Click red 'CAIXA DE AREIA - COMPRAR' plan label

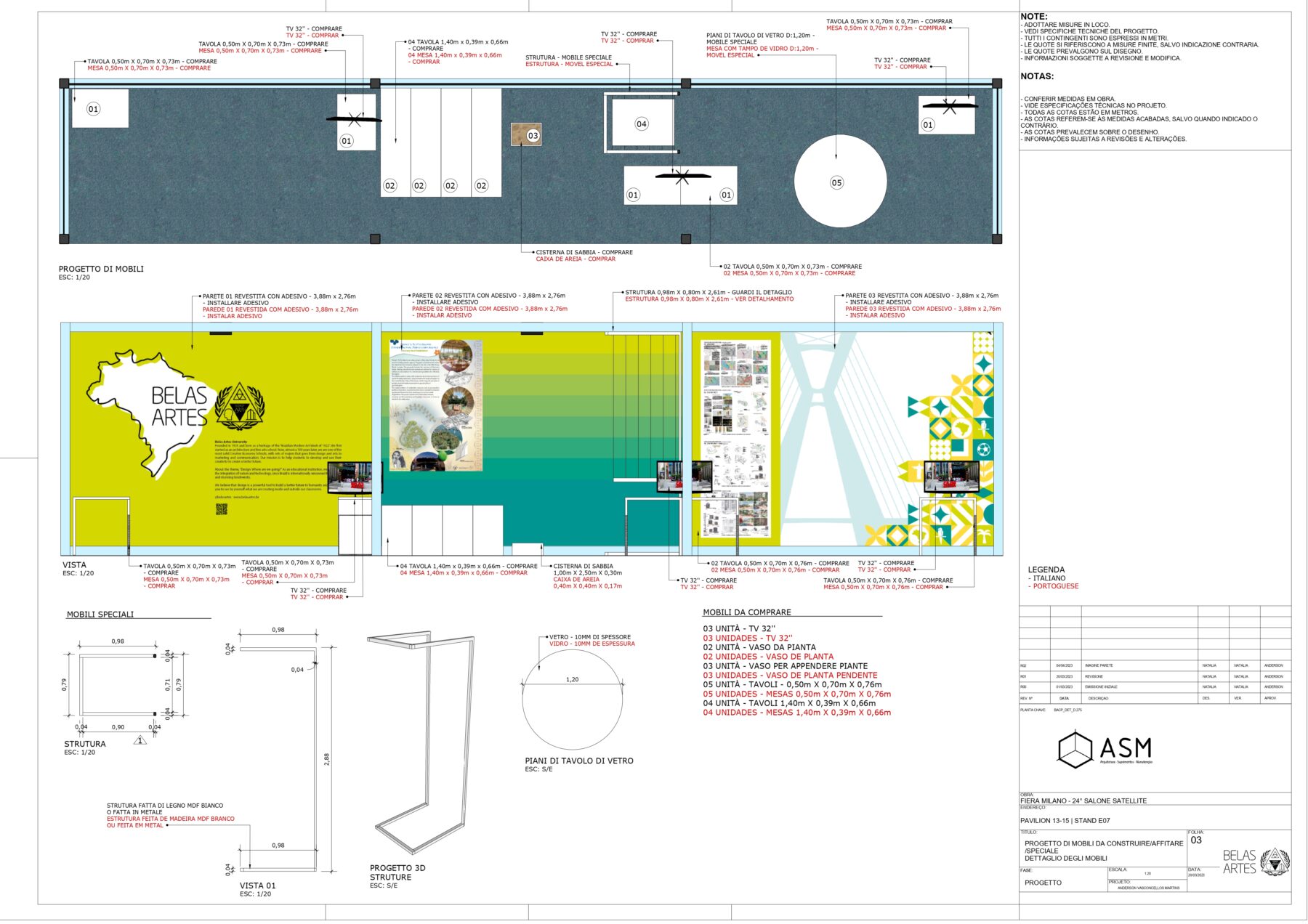point(576,259)
